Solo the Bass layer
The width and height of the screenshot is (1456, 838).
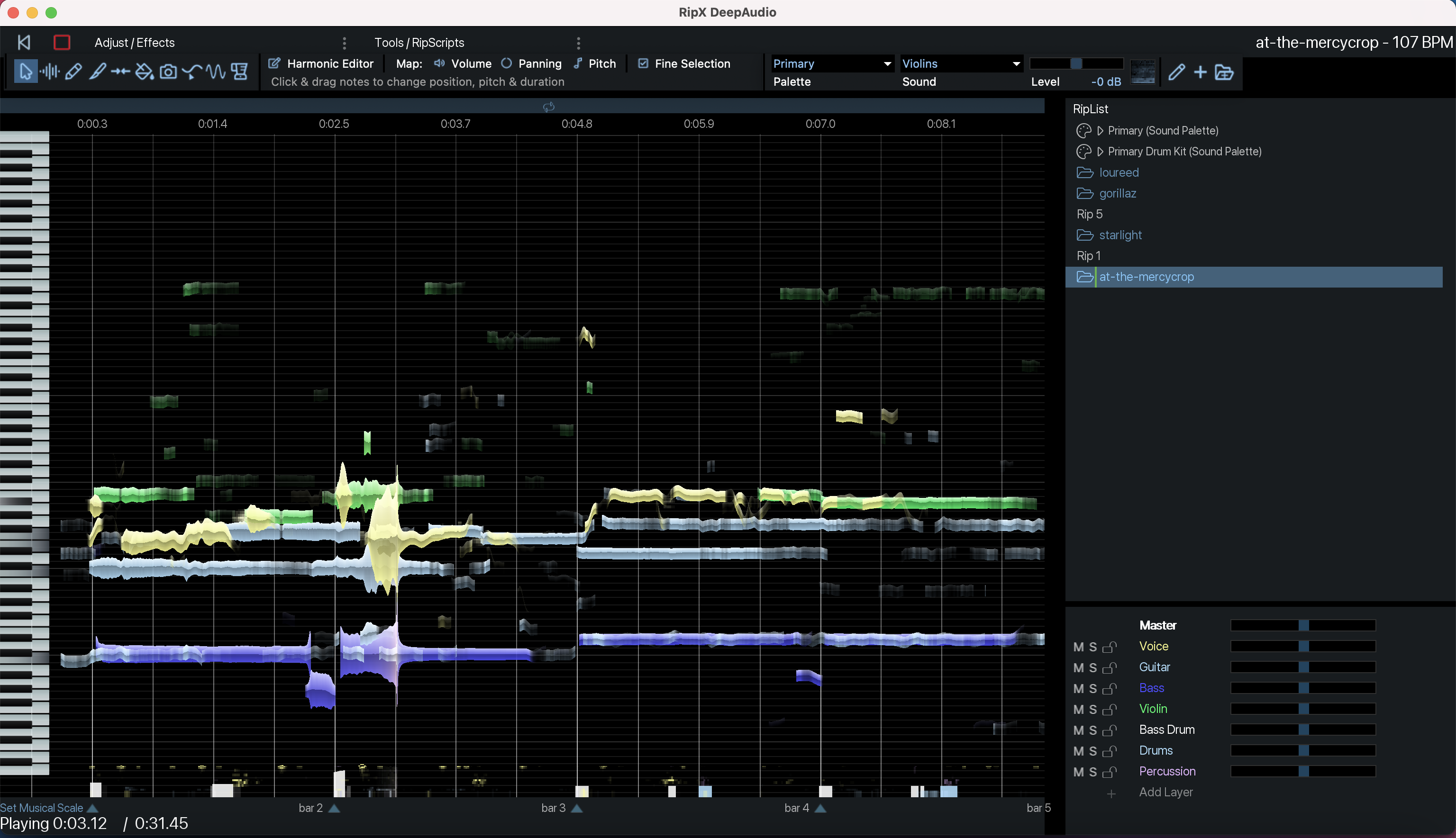pos(1093,689)
